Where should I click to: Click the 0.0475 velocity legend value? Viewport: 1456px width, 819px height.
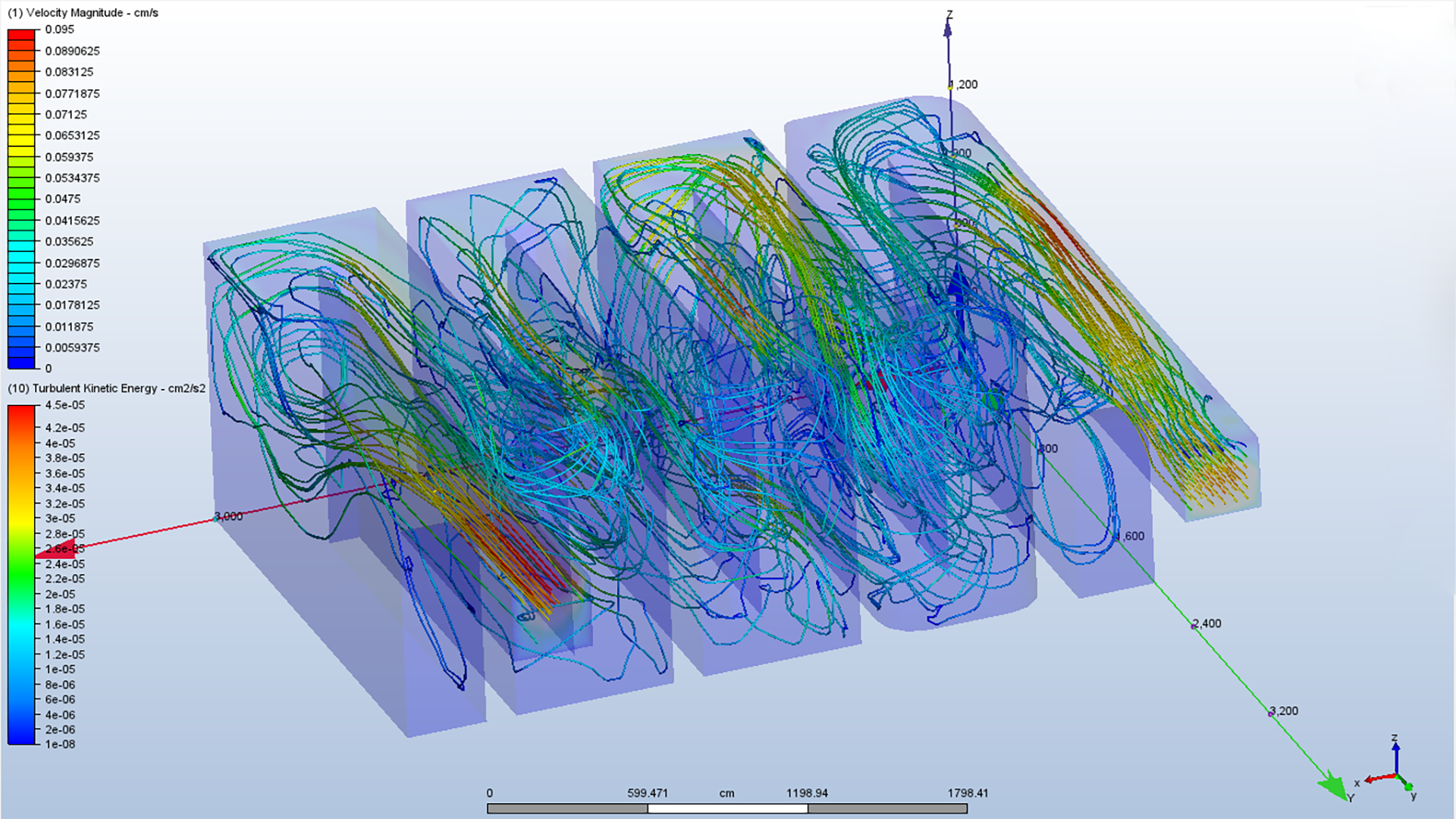[x=62, y=199]
